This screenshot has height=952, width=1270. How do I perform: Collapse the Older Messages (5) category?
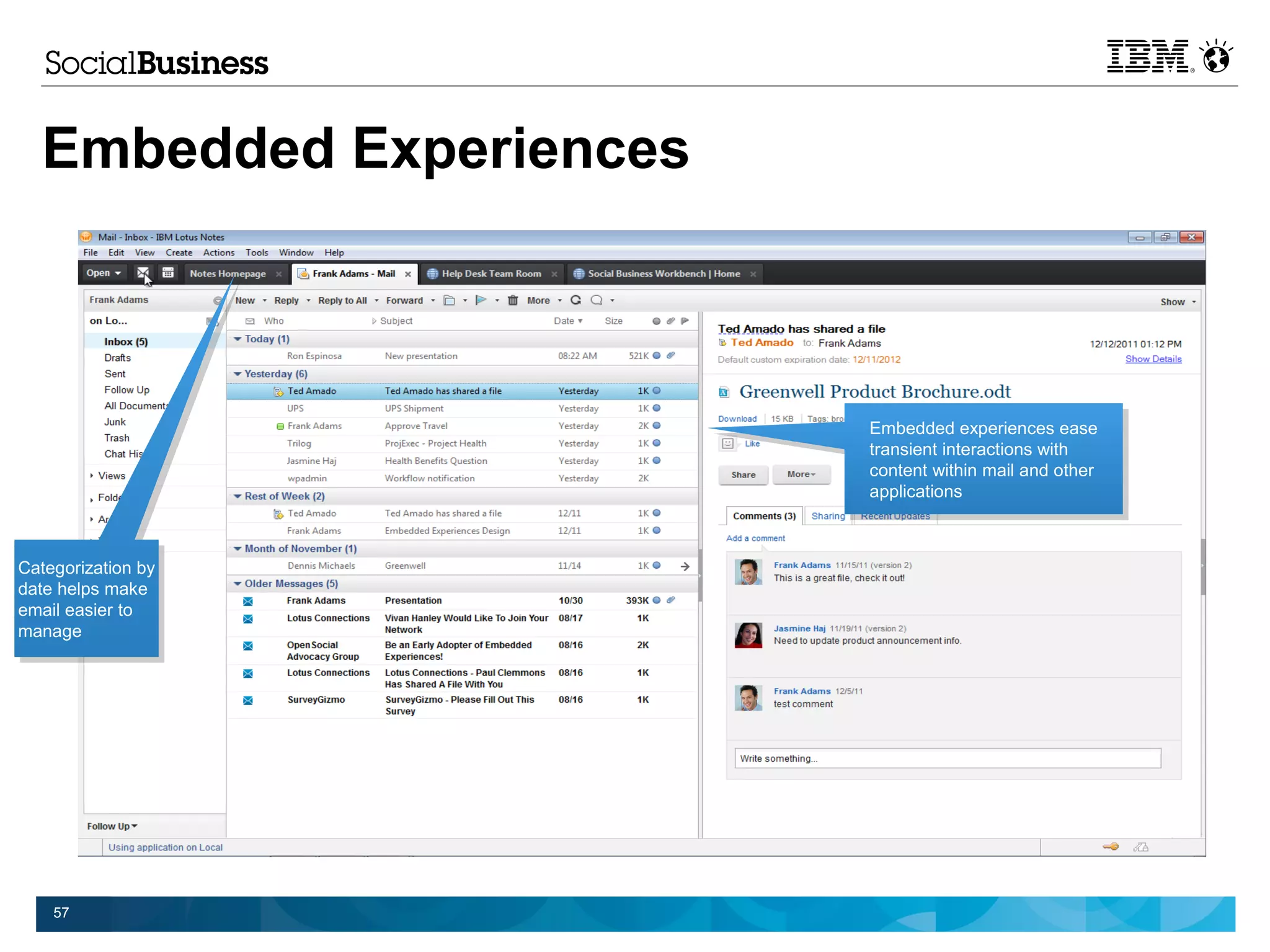click(238, 584)
